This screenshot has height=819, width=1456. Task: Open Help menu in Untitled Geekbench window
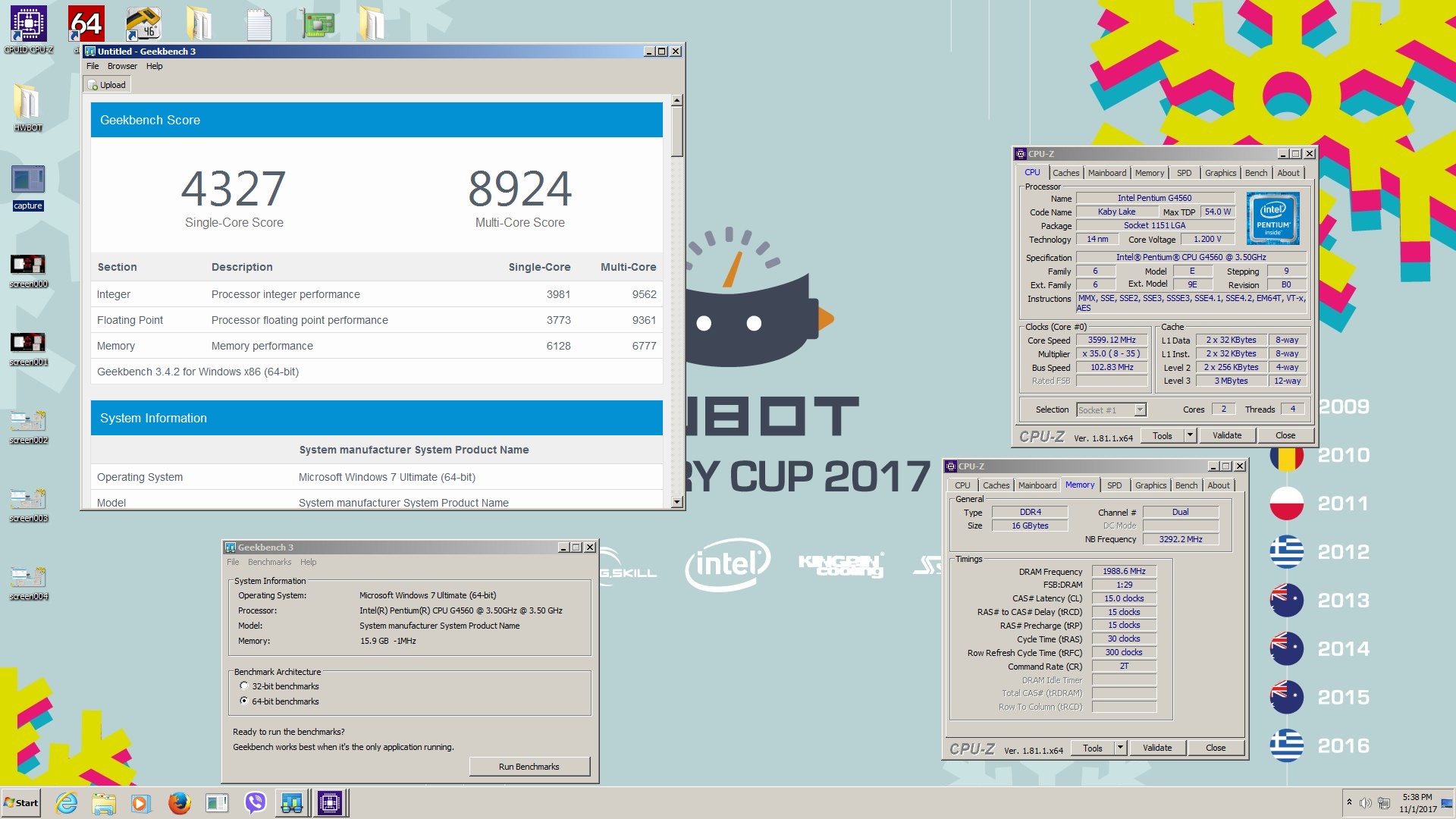[154, 66]
